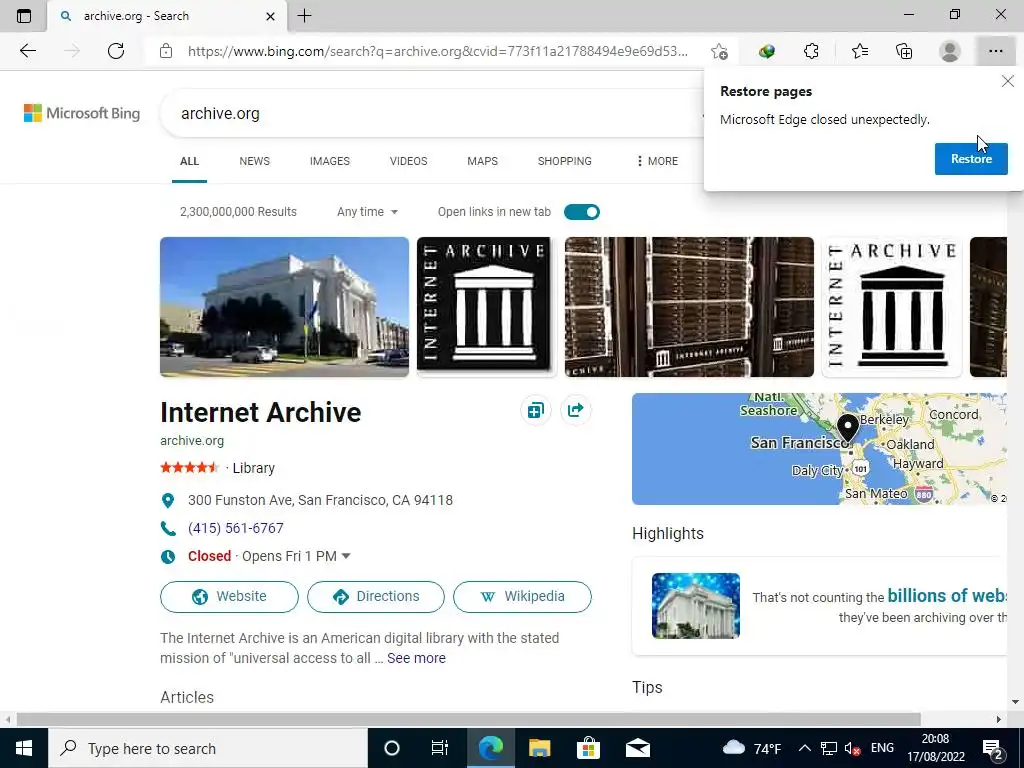Viewport: 1024px width, 768px height.
Task: Open the Extensions puzzle icon
Action: point(811,51)
